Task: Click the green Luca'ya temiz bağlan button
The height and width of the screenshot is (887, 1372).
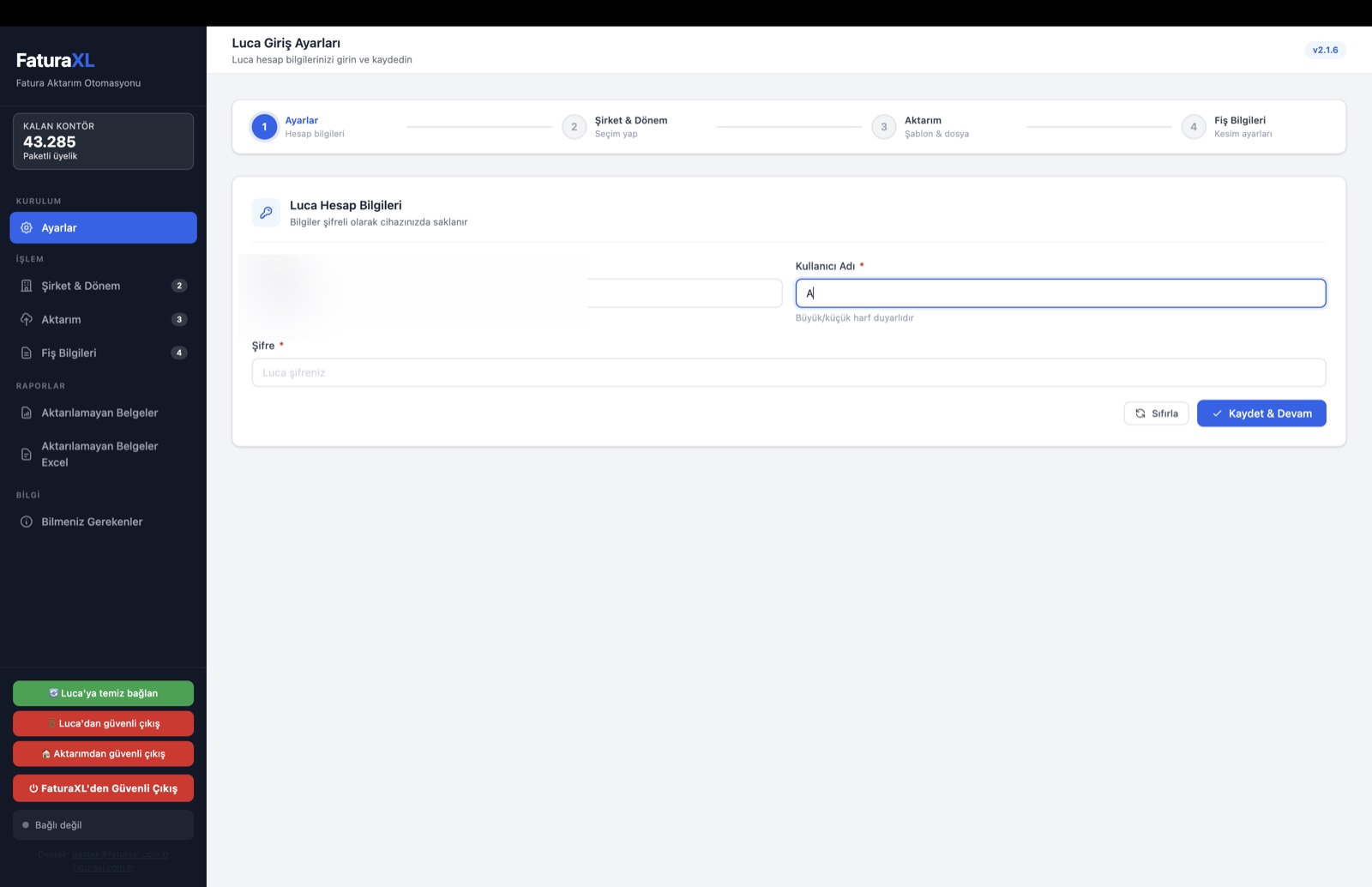Action: pyautogui.click(x=103, y=693)
